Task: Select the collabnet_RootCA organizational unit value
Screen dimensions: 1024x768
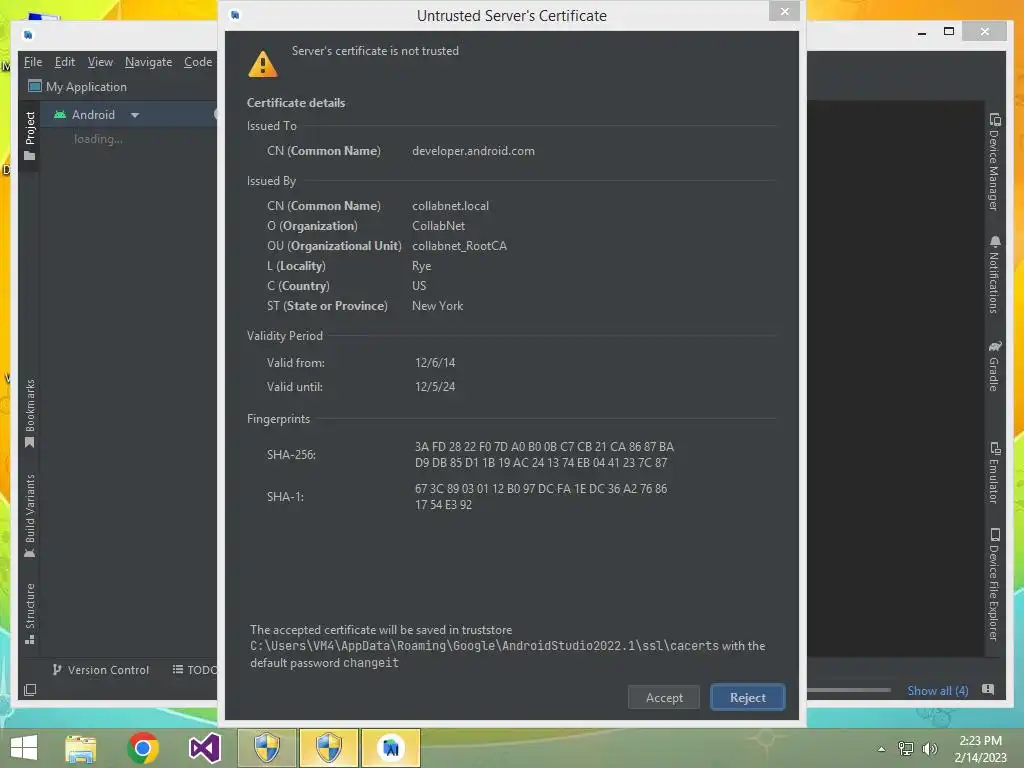Action: (459, 246)
